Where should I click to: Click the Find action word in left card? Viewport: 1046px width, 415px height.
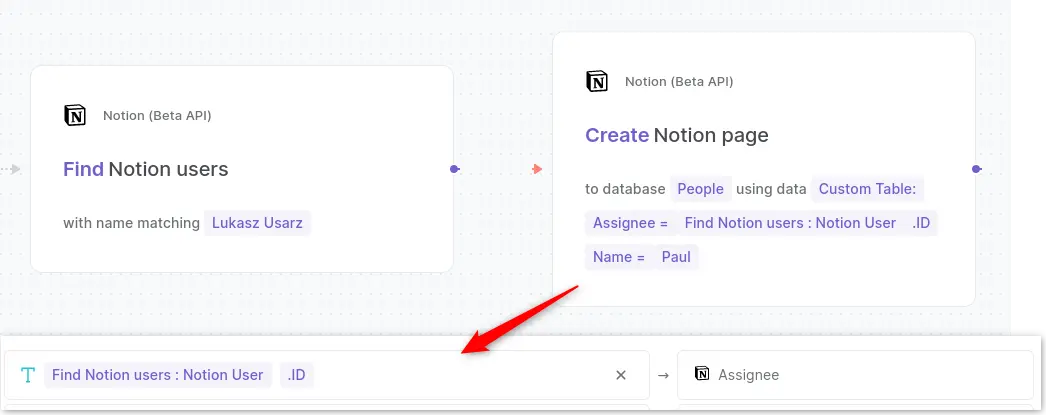83,169
